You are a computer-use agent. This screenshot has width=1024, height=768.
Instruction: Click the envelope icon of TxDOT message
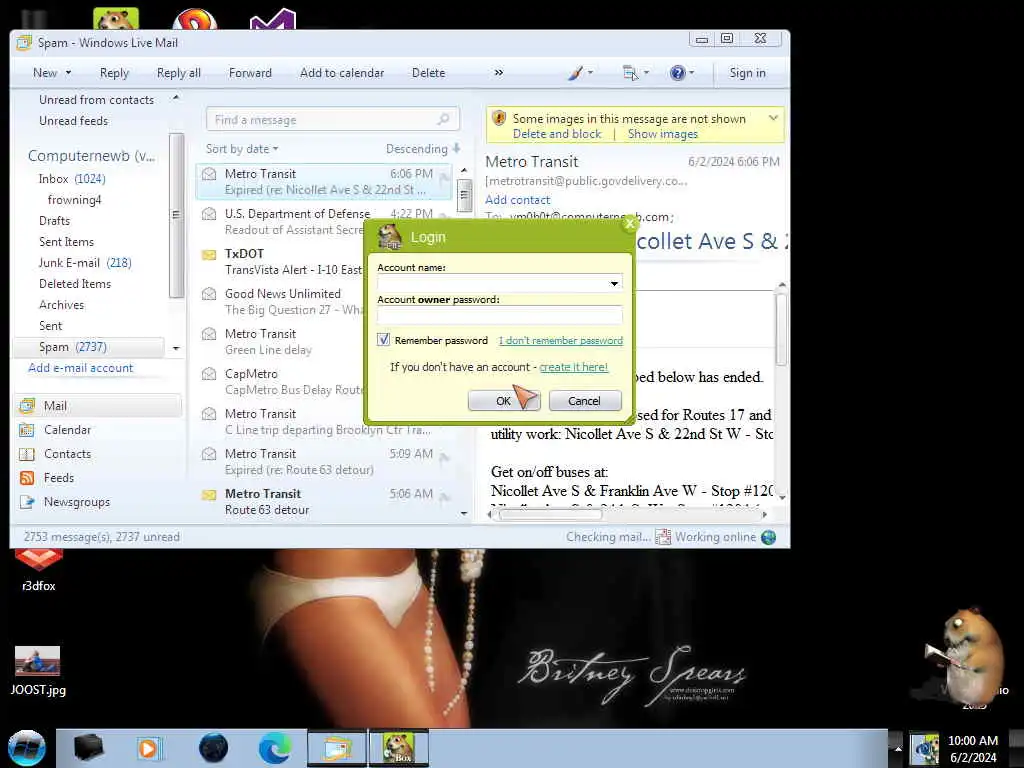tap(209, 254)
